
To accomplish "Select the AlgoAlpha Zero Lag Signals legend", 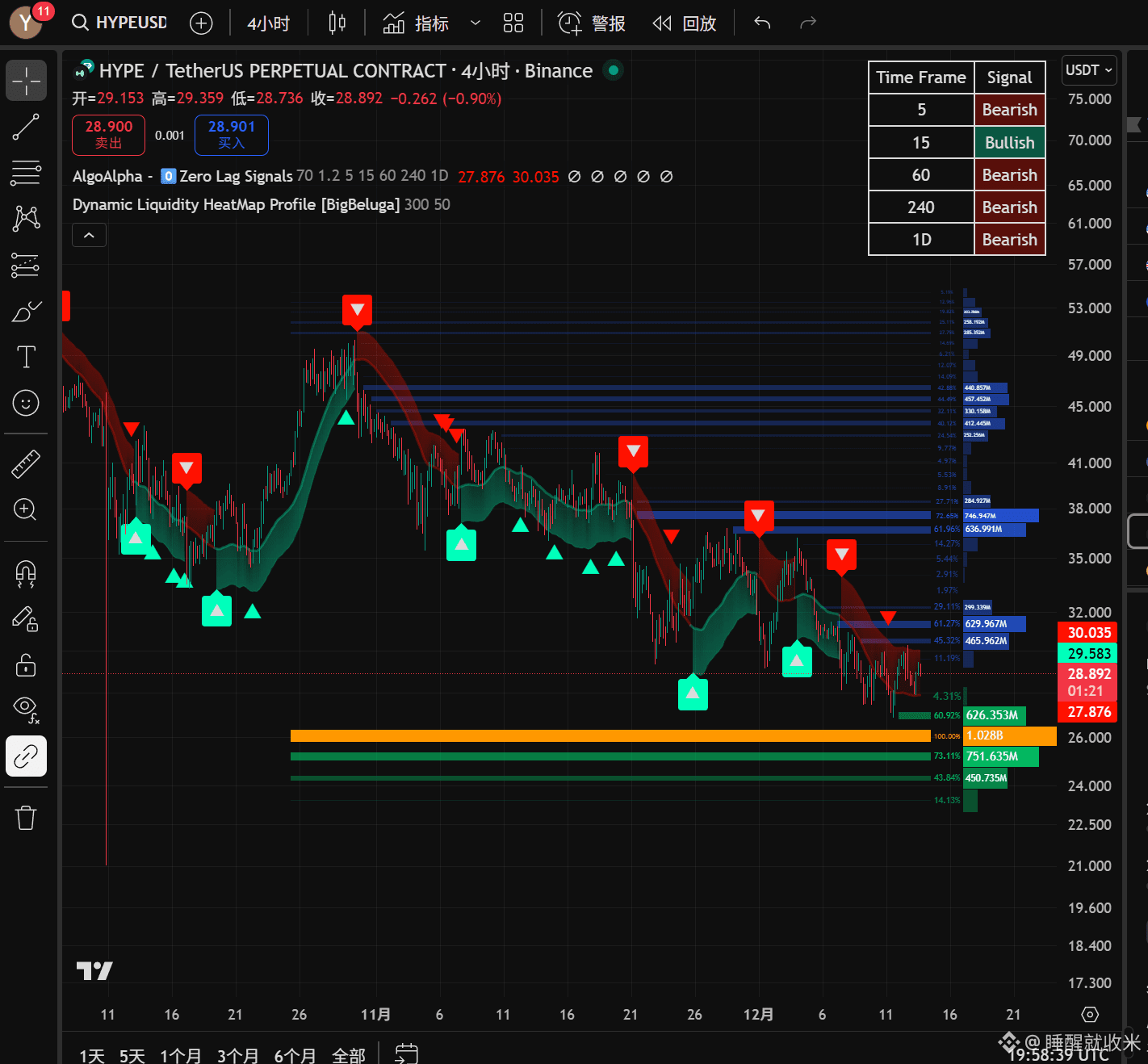I will pos(182,176).
